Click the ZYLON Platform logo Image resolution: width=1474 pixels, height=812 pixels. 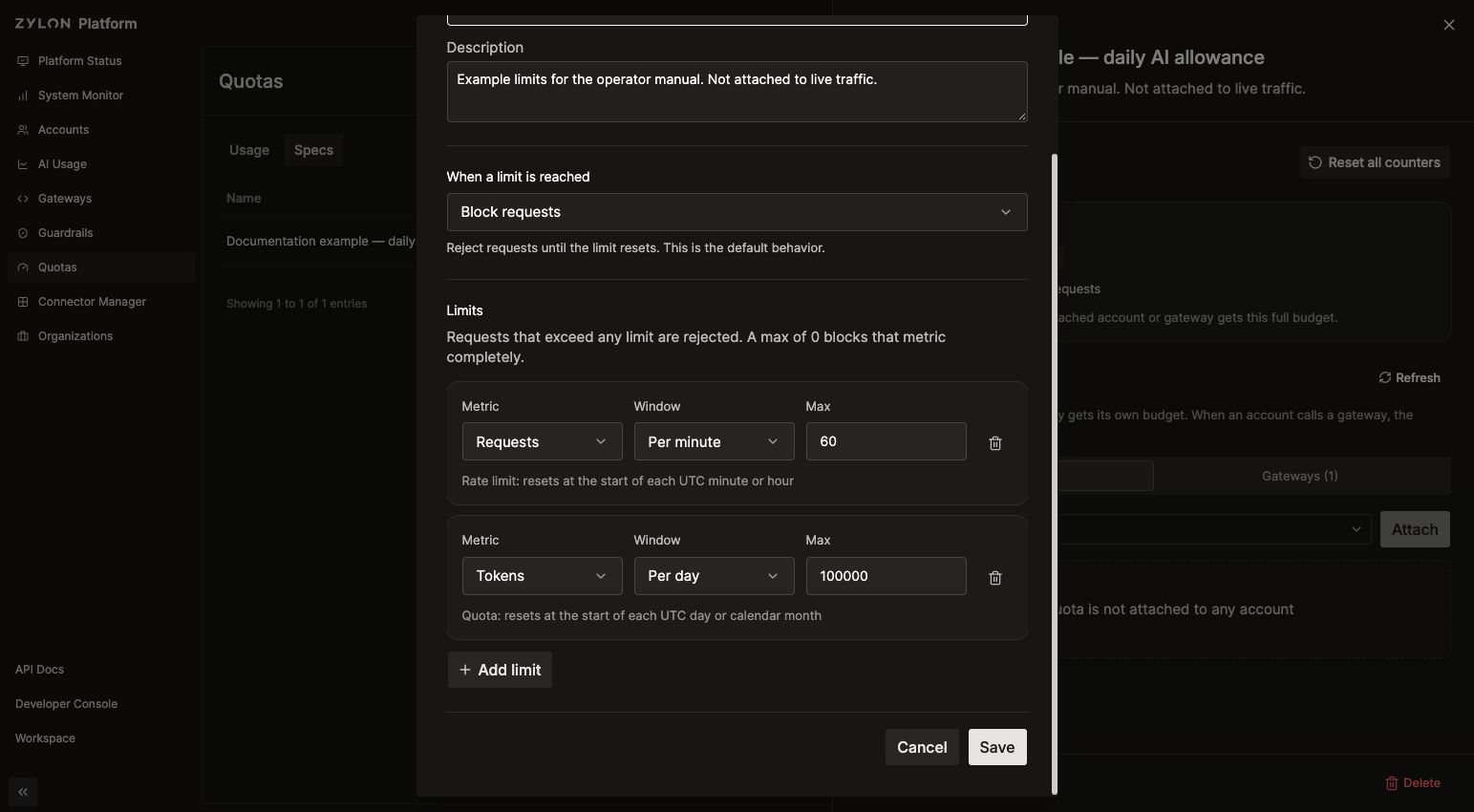tap(75, 23)
